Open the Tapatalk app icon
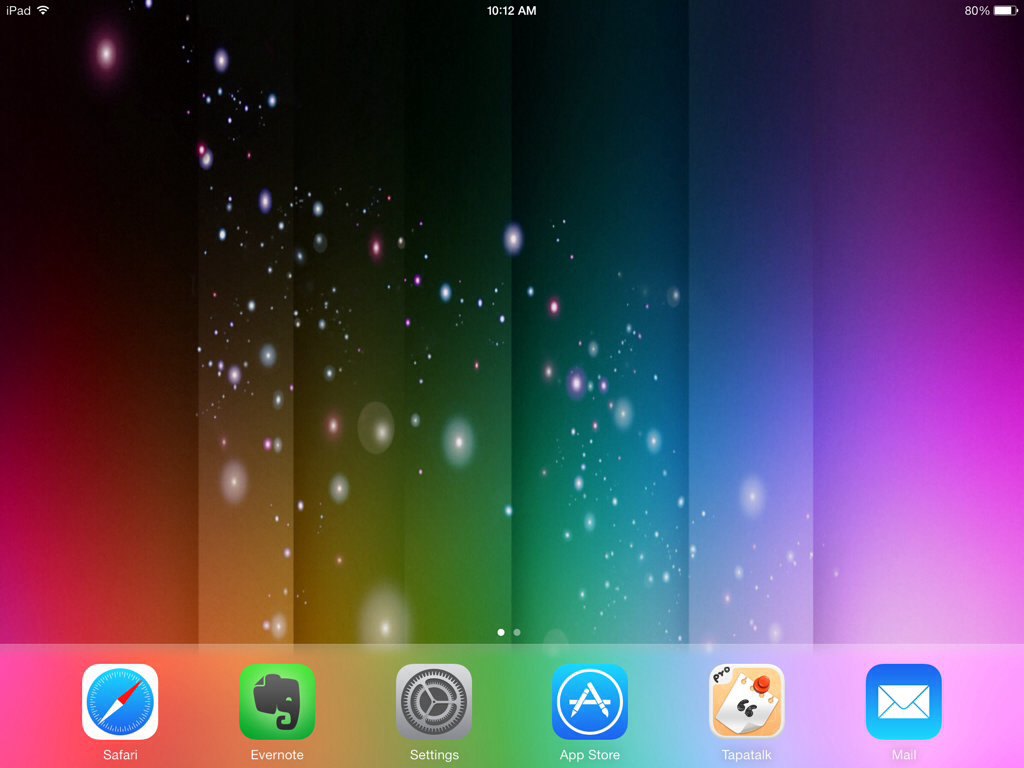The width and height of the screenshot is (1024, 768). point(747,702)
